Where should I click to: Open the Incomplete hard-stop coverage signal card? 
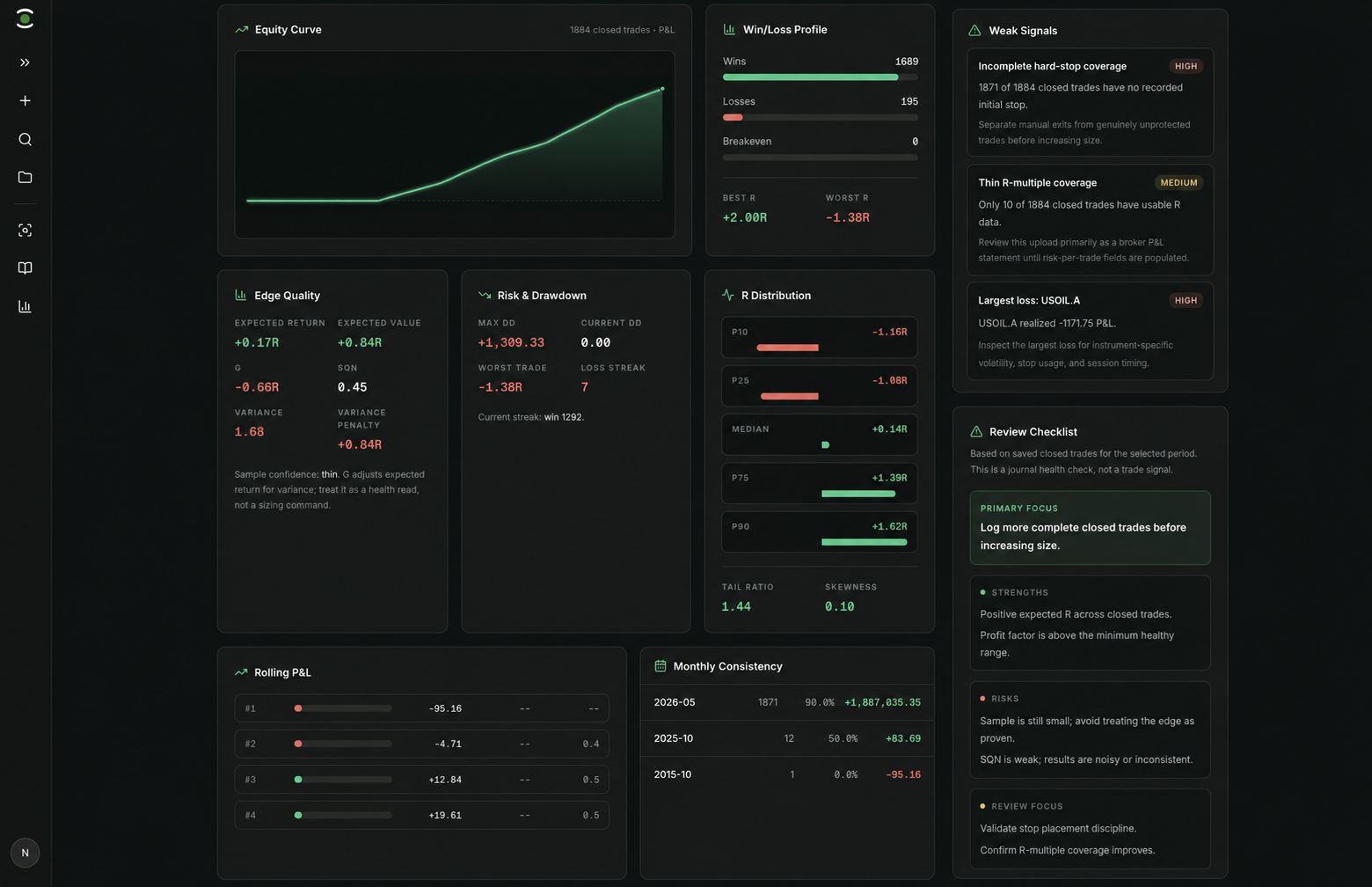[1090, 102]
